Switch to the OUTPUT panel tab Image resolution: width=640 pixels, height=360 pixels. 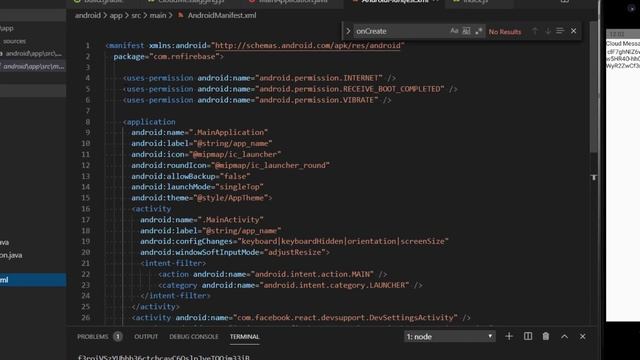(x=146, y=337)
